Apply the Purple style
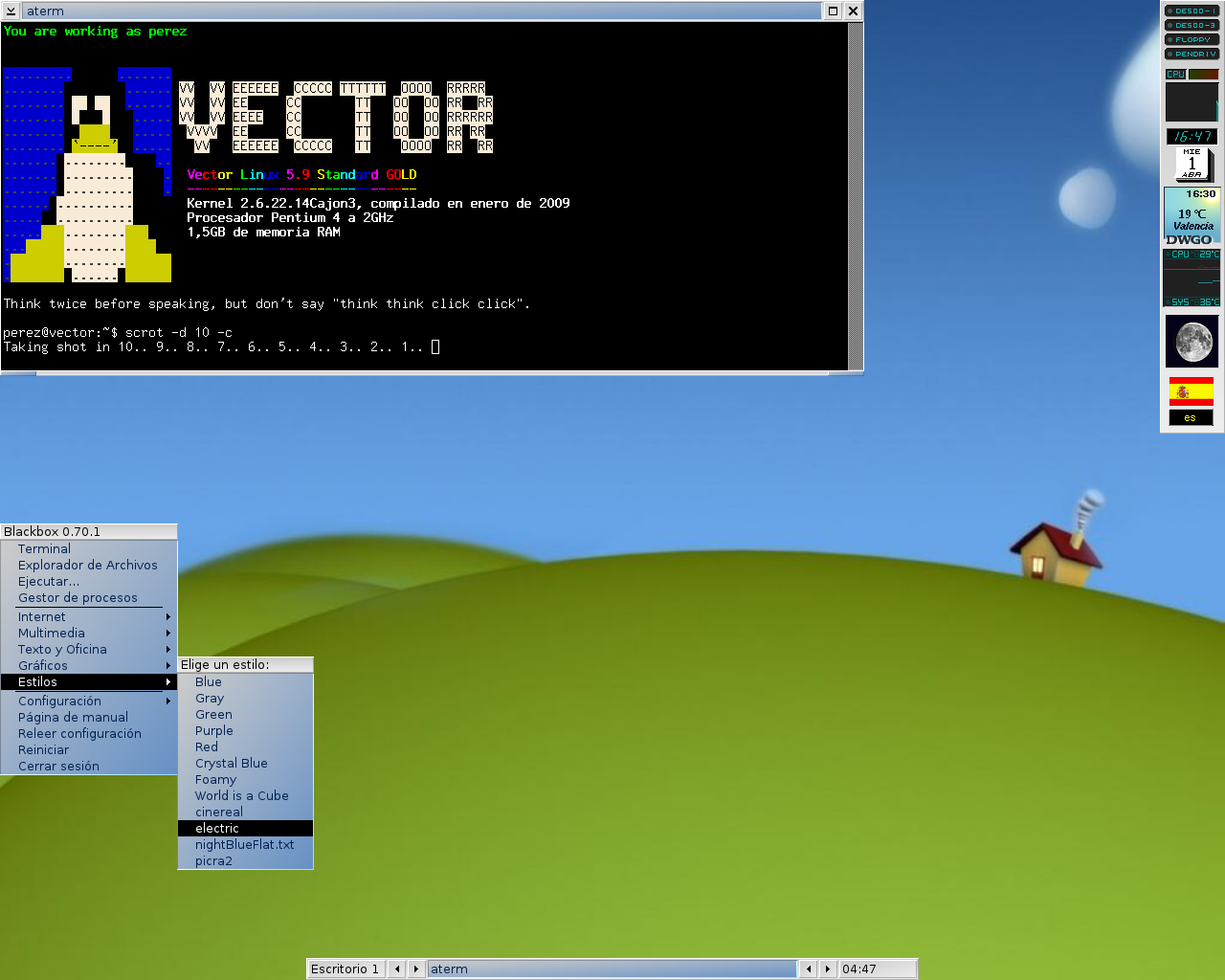1225x980 pixels. pos(246,731)
